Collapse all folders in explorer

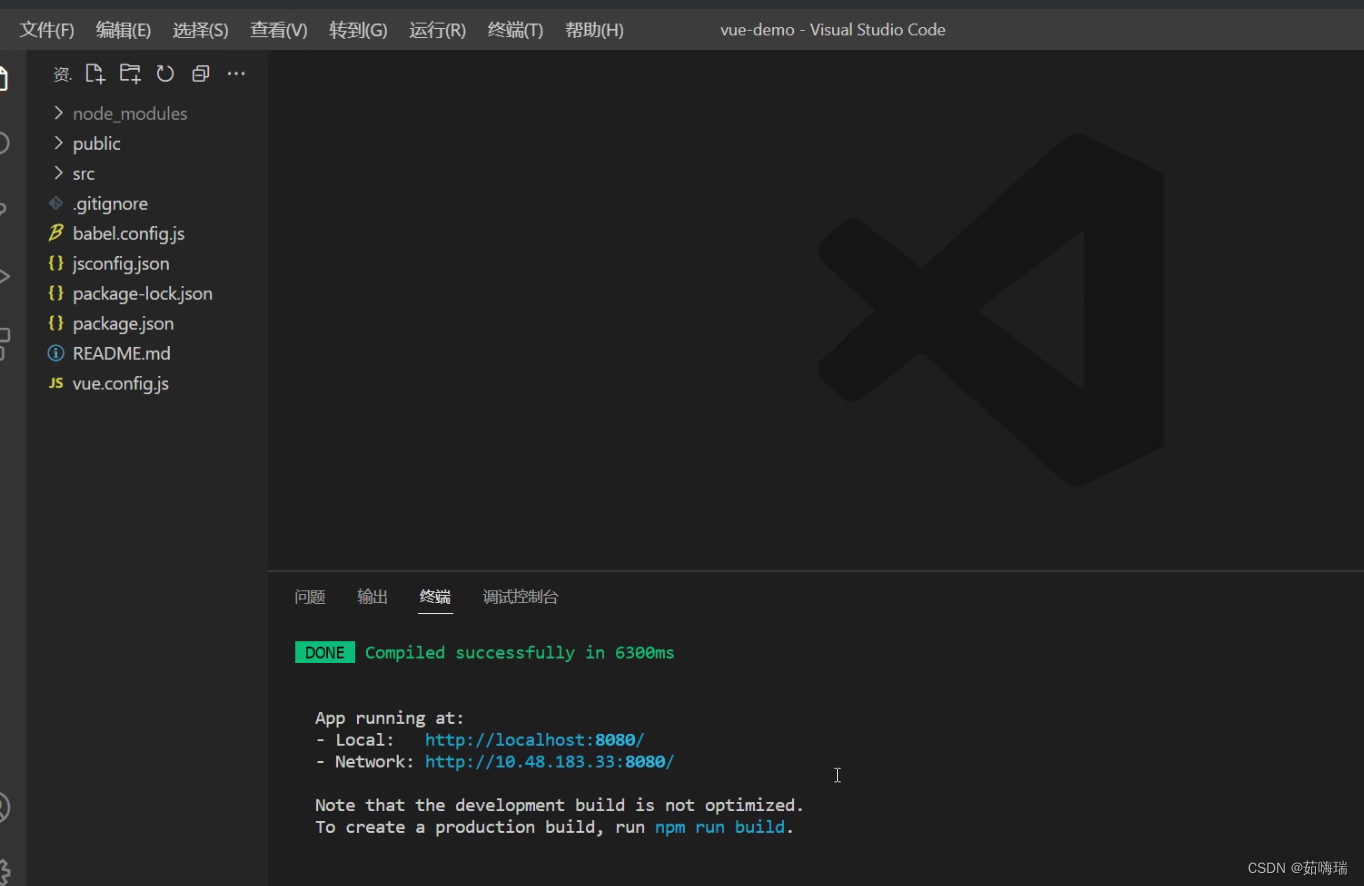pos(200,73)
